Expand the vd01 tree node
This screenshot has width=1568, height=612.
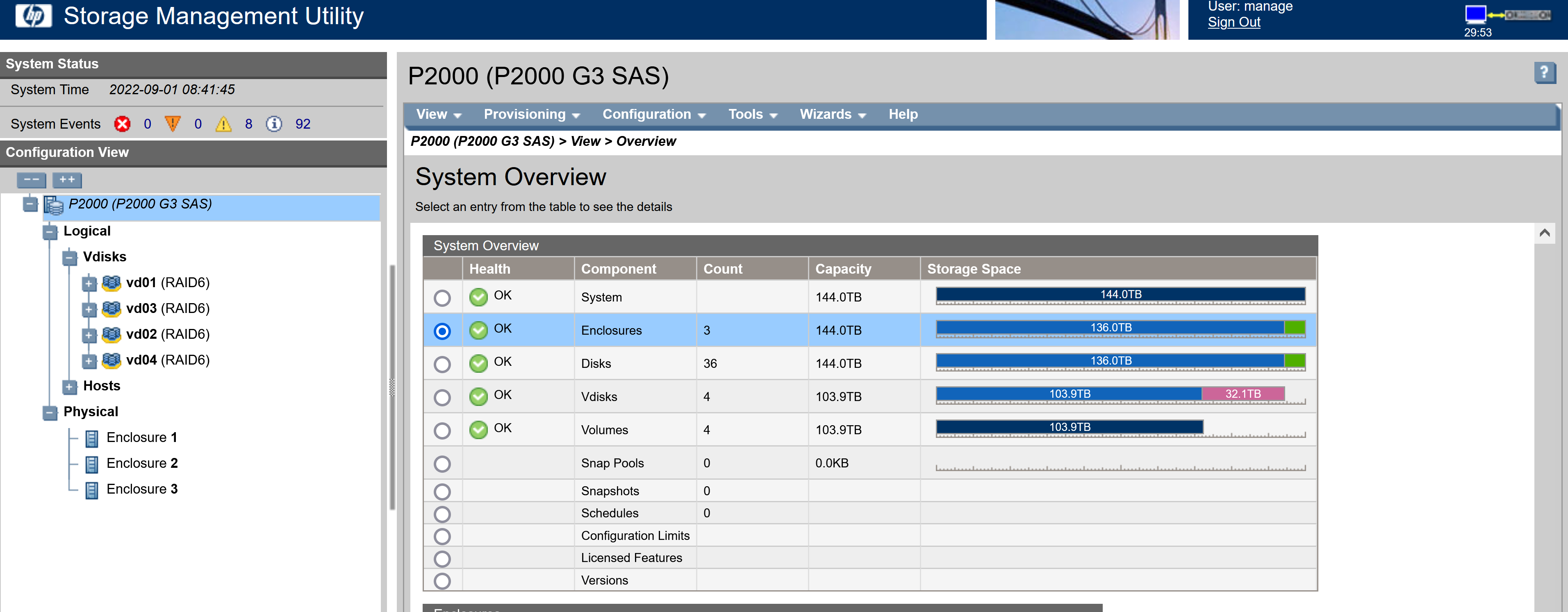[x=89, y=283]
